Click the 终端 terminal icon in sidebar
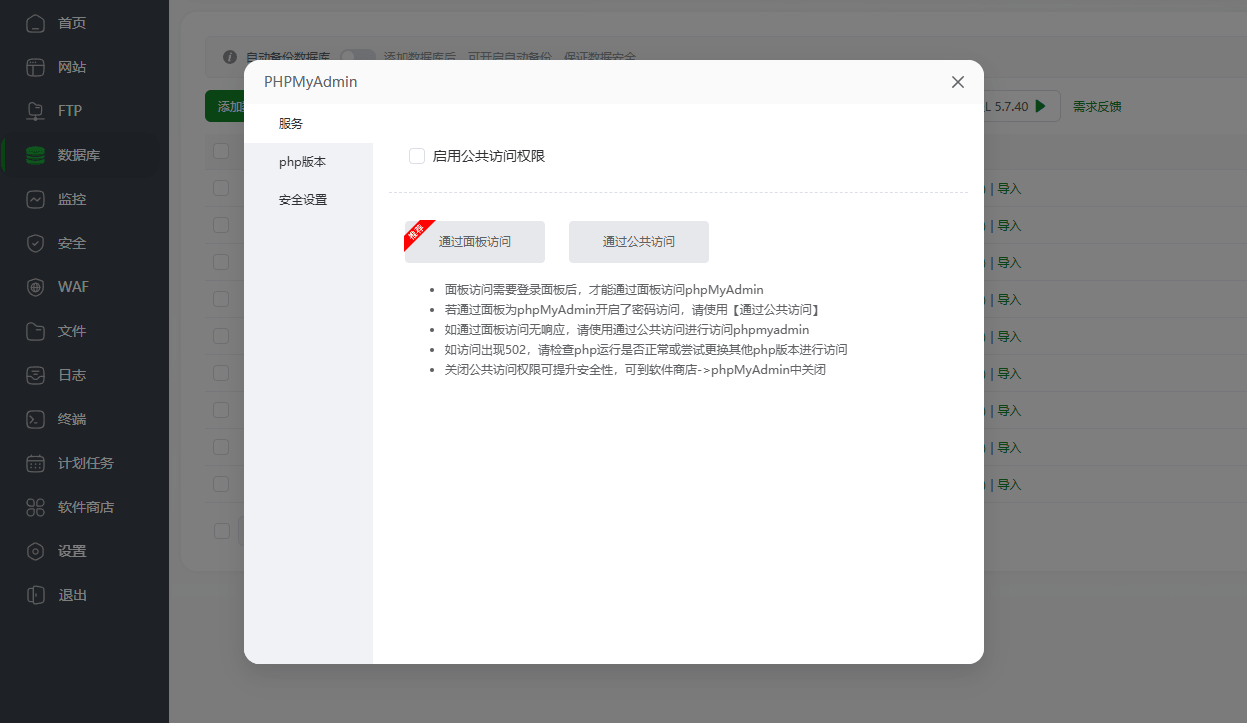The width and height of the screenshot is (1247, 723). [36, 419]
